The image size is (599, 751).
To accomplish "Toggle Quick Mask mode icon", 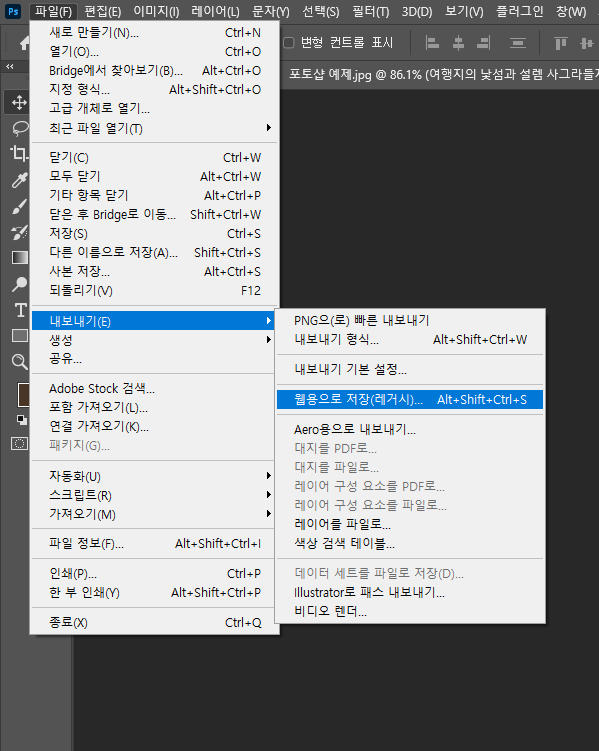I will point(19,444).
